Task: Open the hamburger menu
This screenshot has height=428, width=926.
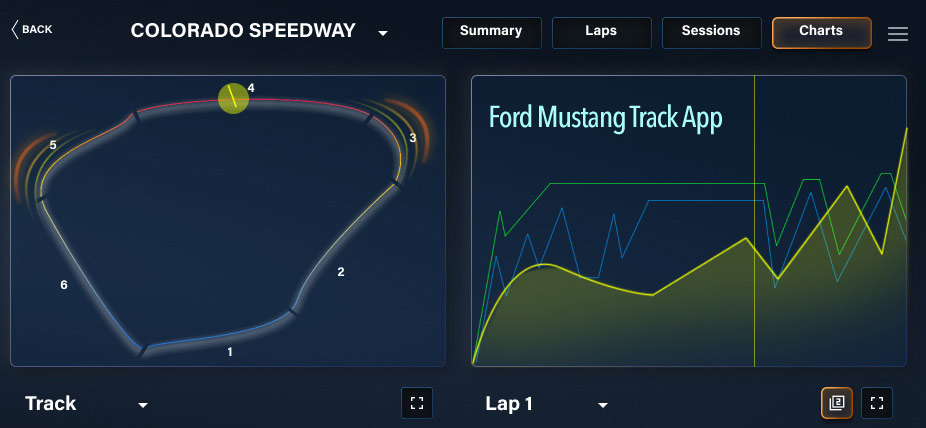Action: [898, 34]
